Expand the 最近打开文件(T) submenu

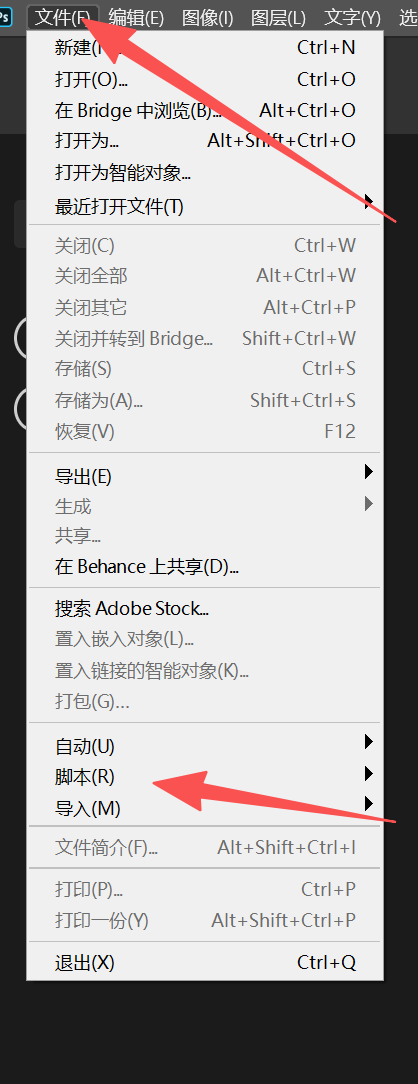click(205, 206)
